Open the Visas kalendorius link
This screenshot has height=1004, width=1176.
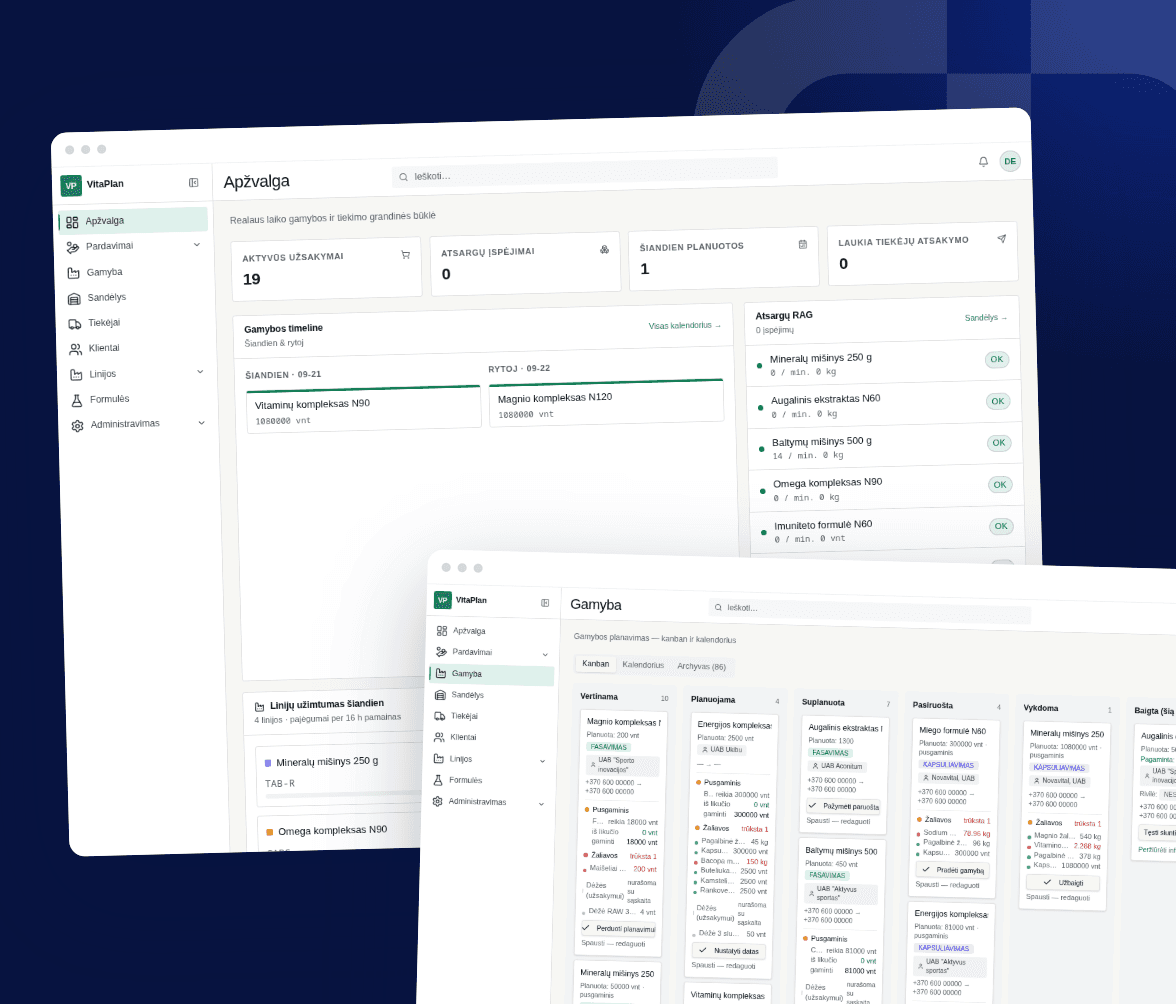(684, 325)
